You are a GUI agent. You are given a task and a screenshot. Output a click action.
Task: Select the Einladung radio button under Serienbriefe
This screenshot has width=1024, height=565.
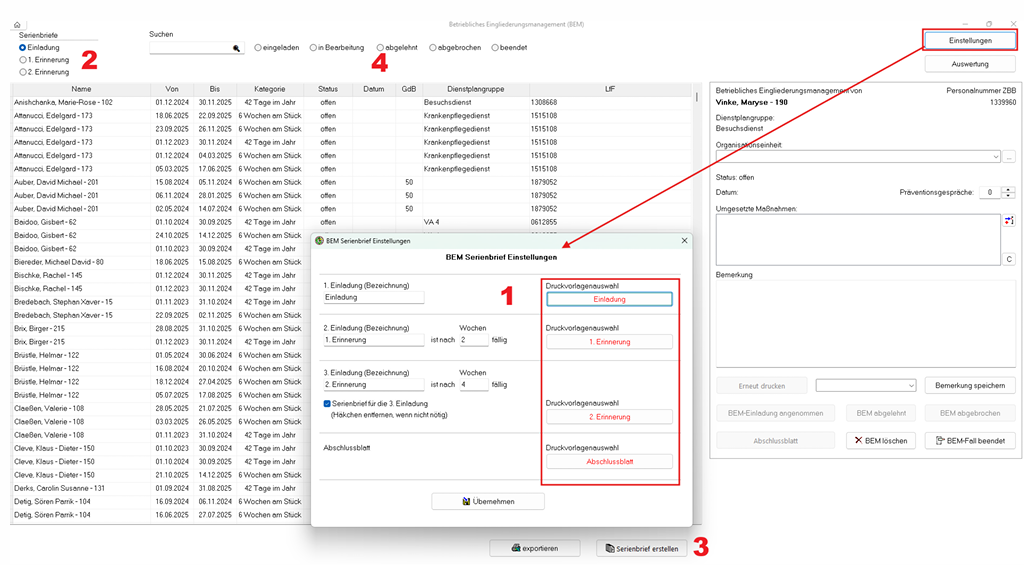pos(23,48)
